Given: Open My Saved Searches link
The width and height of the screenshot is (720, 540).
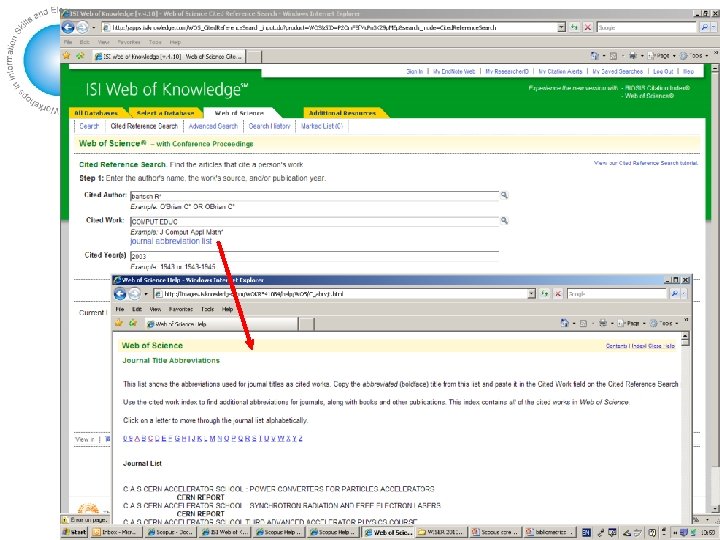Looking at the screenshot, I should pyautogui.click(x=618, y=72).
